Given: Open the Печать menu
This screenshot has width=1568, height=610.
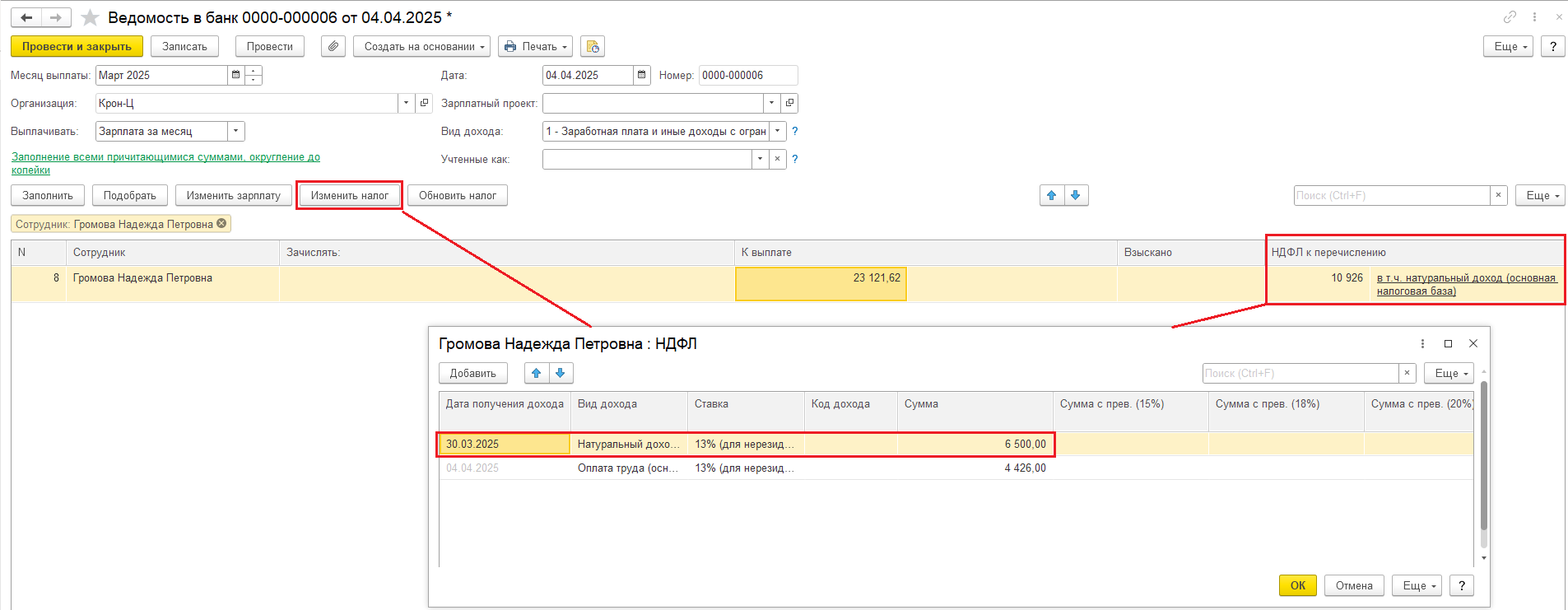Looking at the screenshot, I should tap(535, 47).
